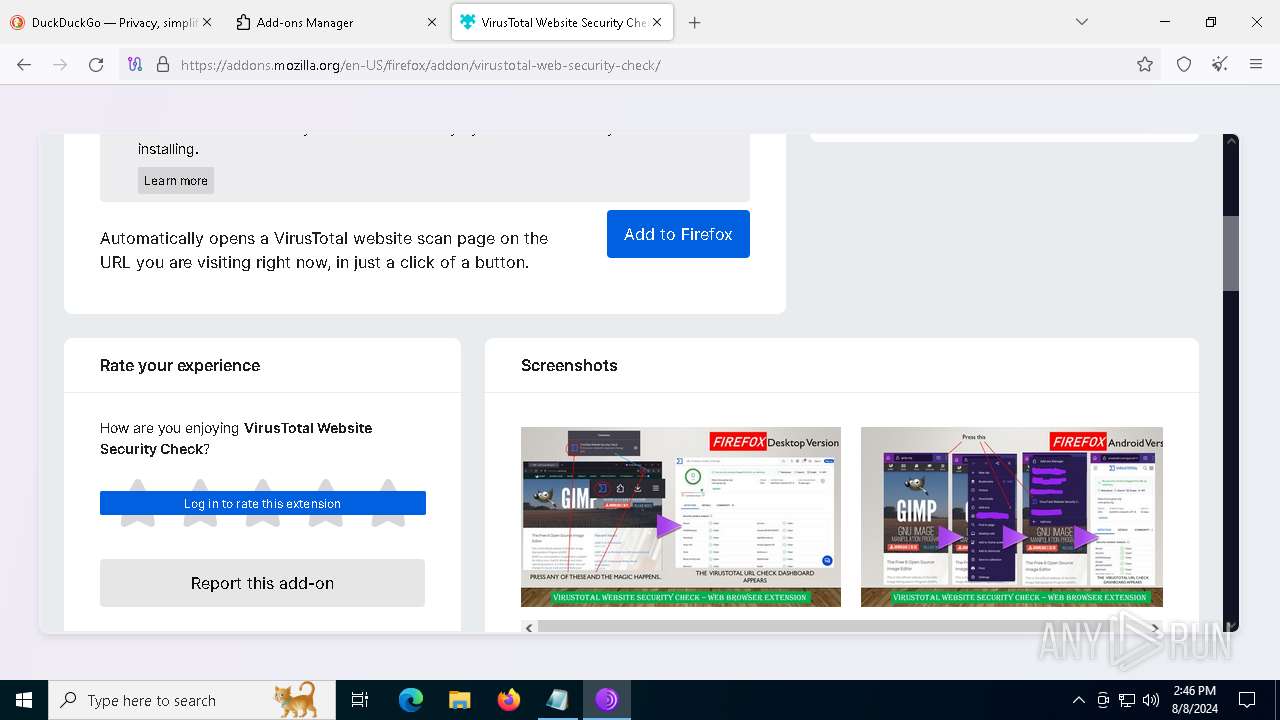Rate the extension with the first star
1280x720 pixels.
(137, 503)
